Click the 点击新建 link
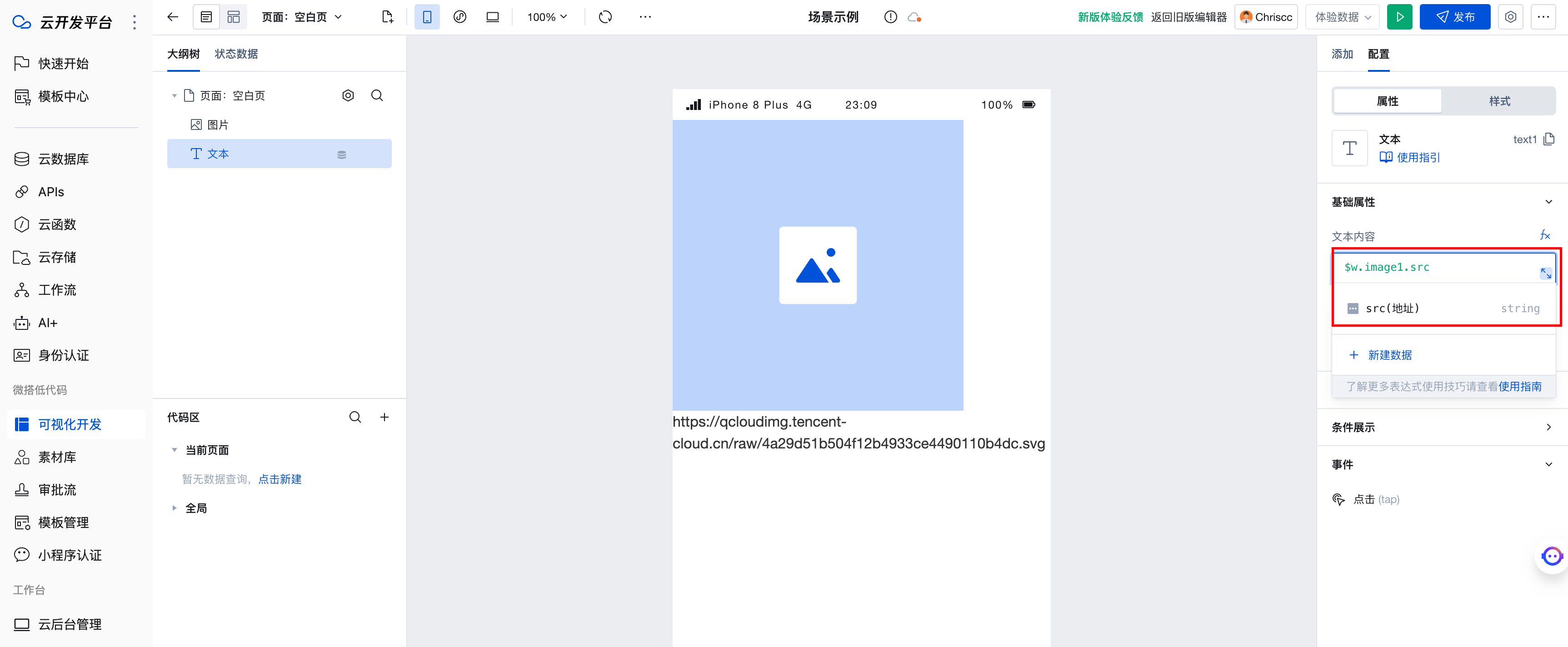 280,479
